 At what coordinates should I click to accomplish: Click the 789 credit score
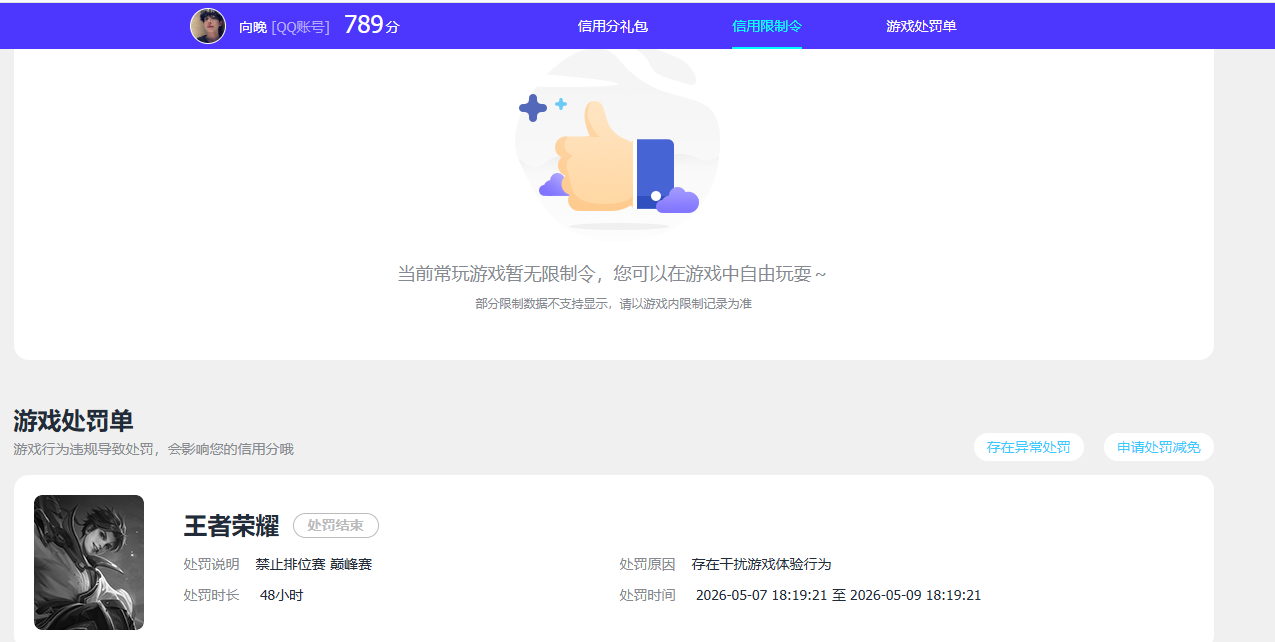coord(364,25)
